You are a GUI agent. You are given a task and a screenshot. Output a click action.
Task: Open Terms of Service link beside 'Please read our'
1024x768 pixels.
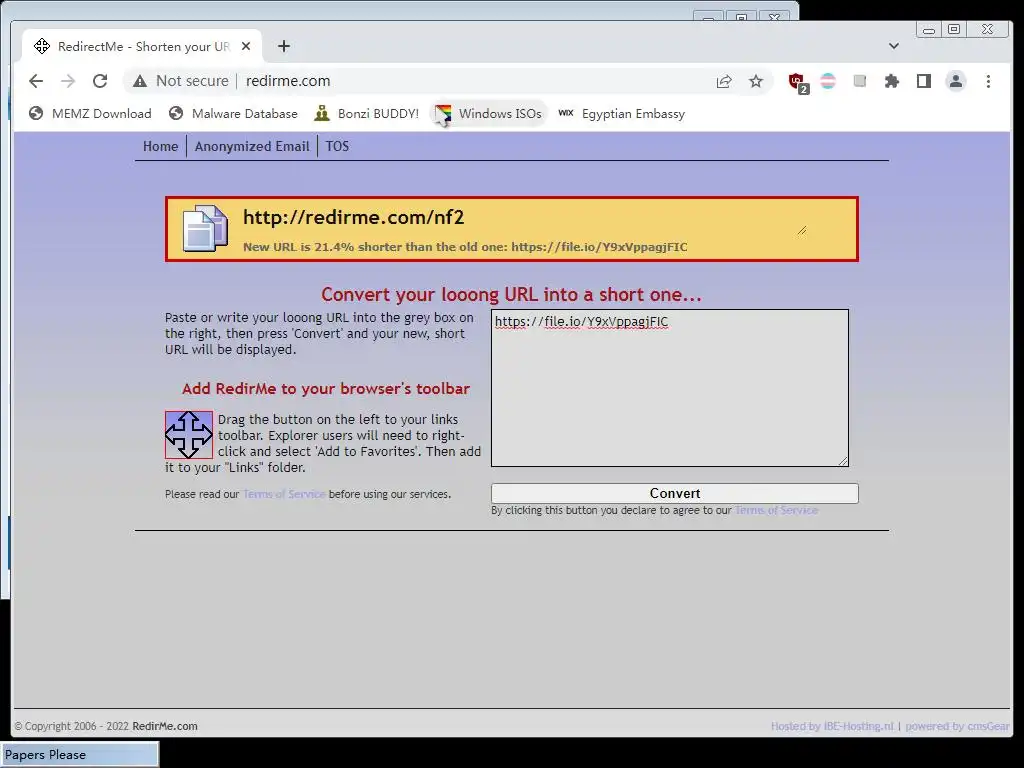pyautogui.click(x=284, y=494)
